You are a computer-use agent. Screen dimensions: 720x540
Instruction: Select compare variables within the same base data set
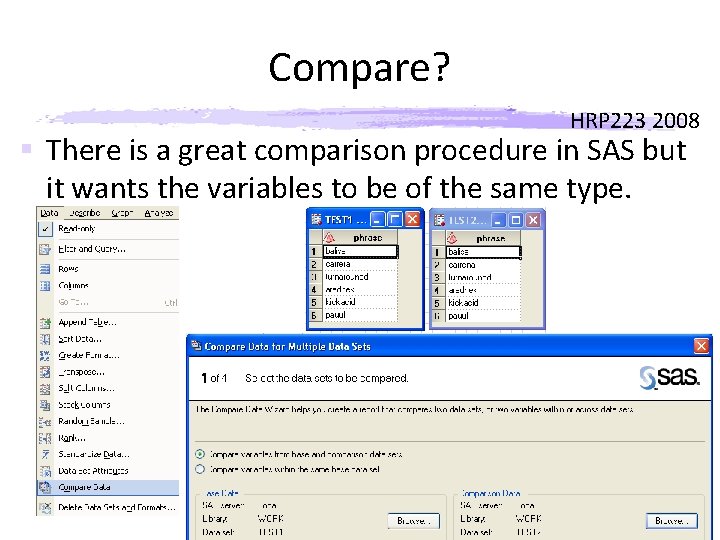click(x=200, y=469)
